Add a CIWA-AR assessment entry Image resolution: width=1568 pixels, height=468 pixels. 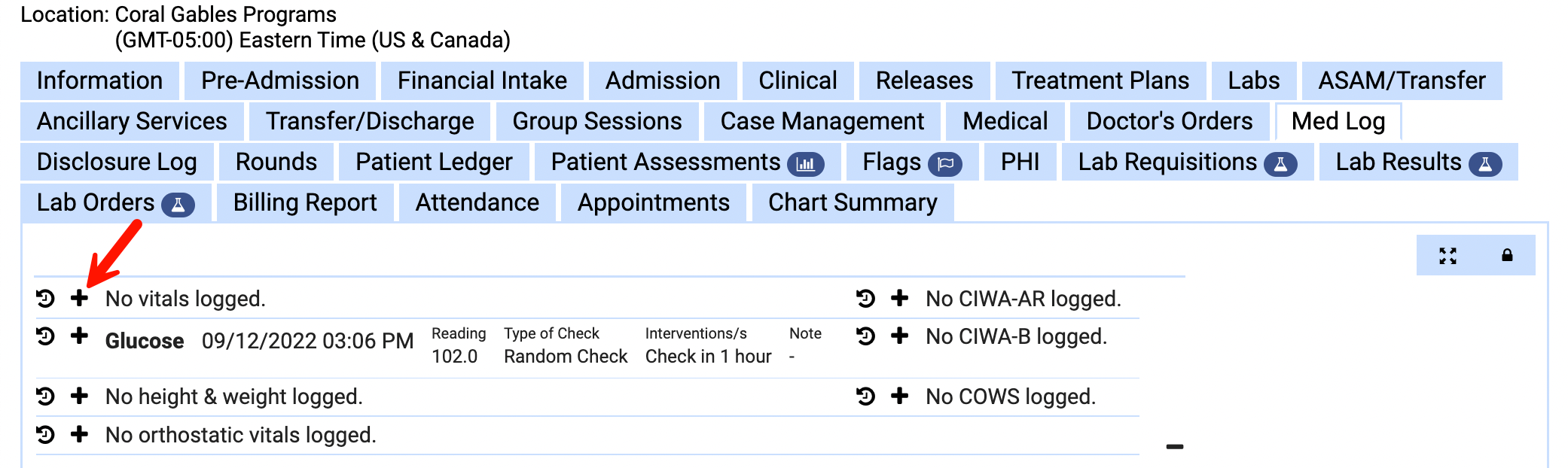(x=899, y=299)
